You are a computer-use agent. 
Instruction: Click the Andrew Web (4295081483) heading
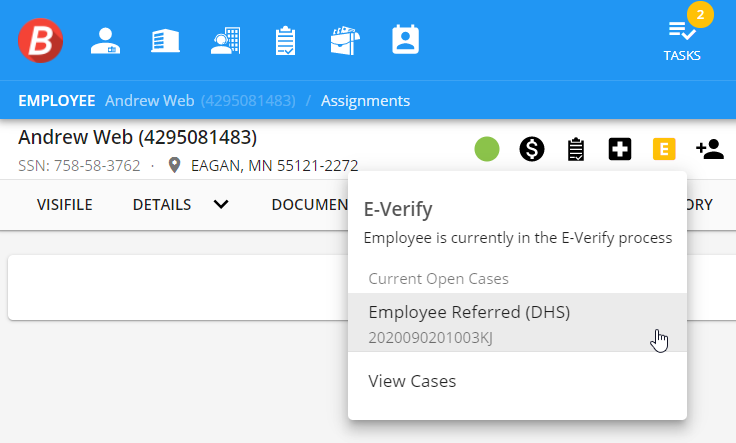(138, 137)
